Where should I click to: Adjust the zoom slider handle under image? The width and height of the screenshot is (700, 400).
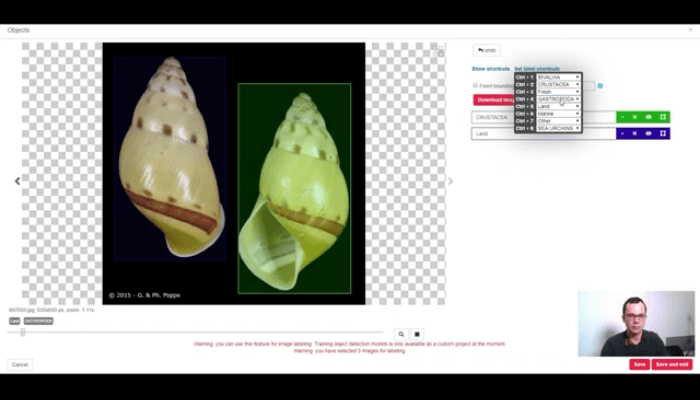(23, 332)
